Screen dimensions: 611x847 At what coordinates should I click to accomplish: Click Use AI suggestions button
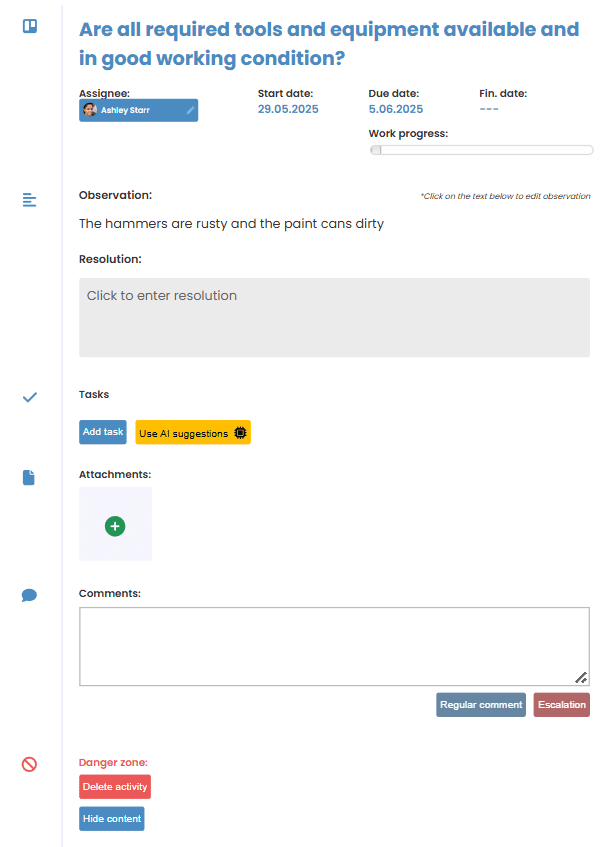click(193, 432)
